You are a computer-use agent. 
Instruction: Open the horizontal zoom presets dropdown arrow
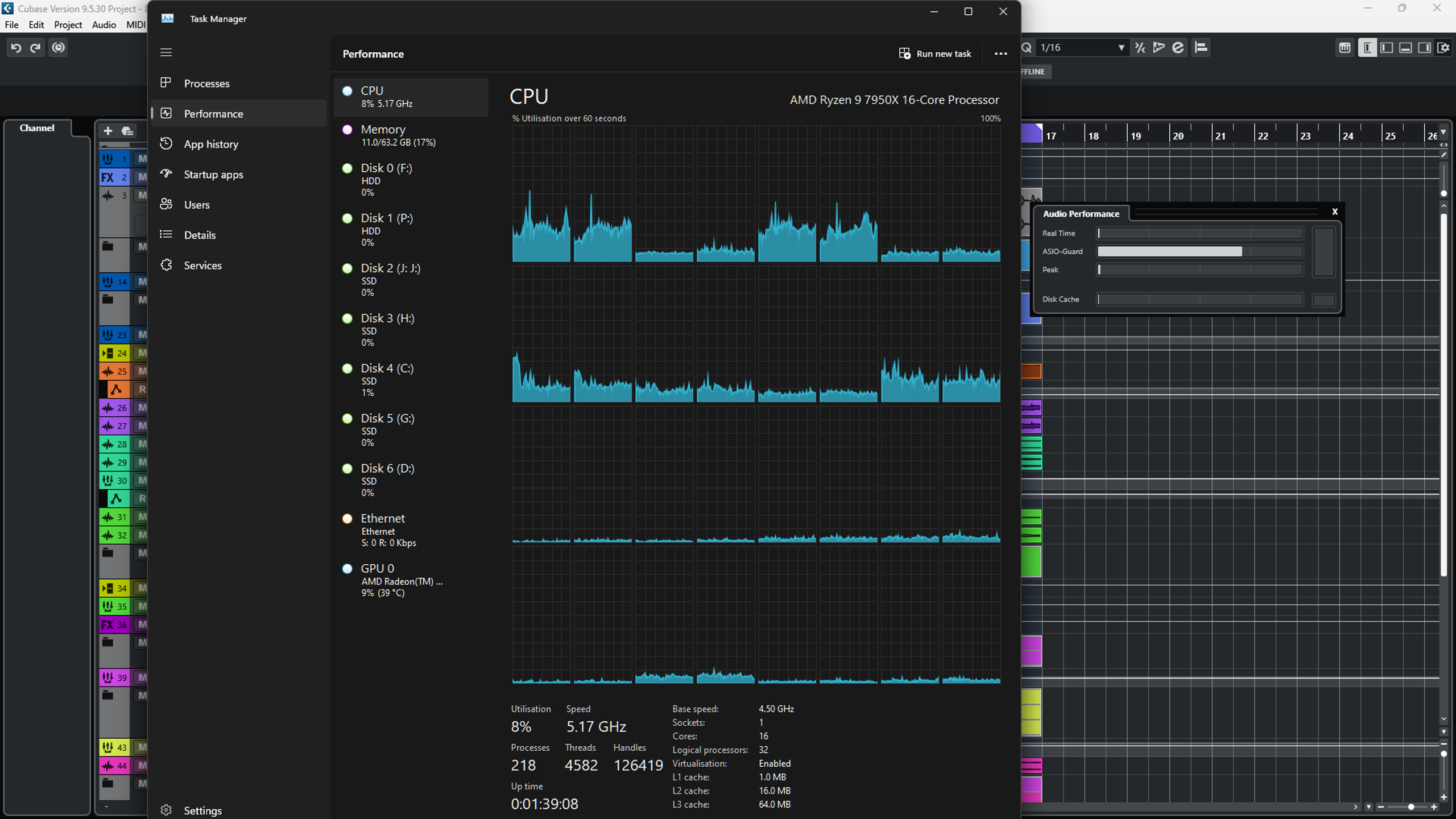(x=1369, y=806)
